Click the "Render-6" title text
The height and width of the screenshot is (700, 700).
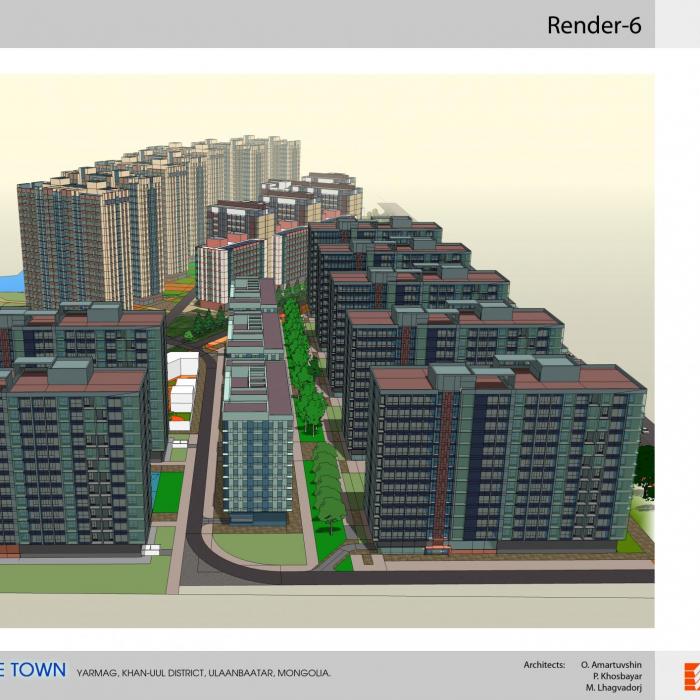(x=594, y=25)
